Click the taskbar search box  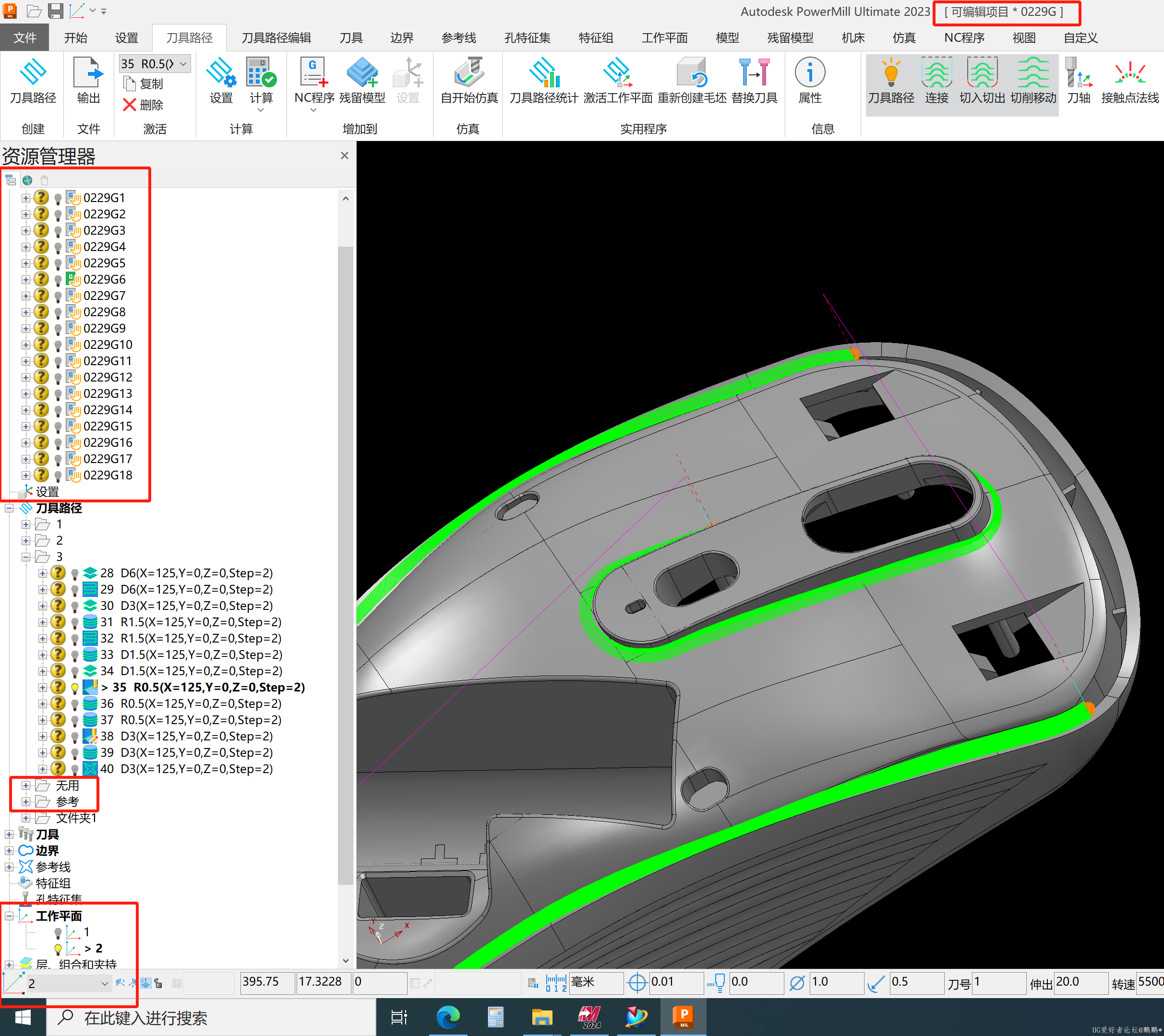(211, 1018)
